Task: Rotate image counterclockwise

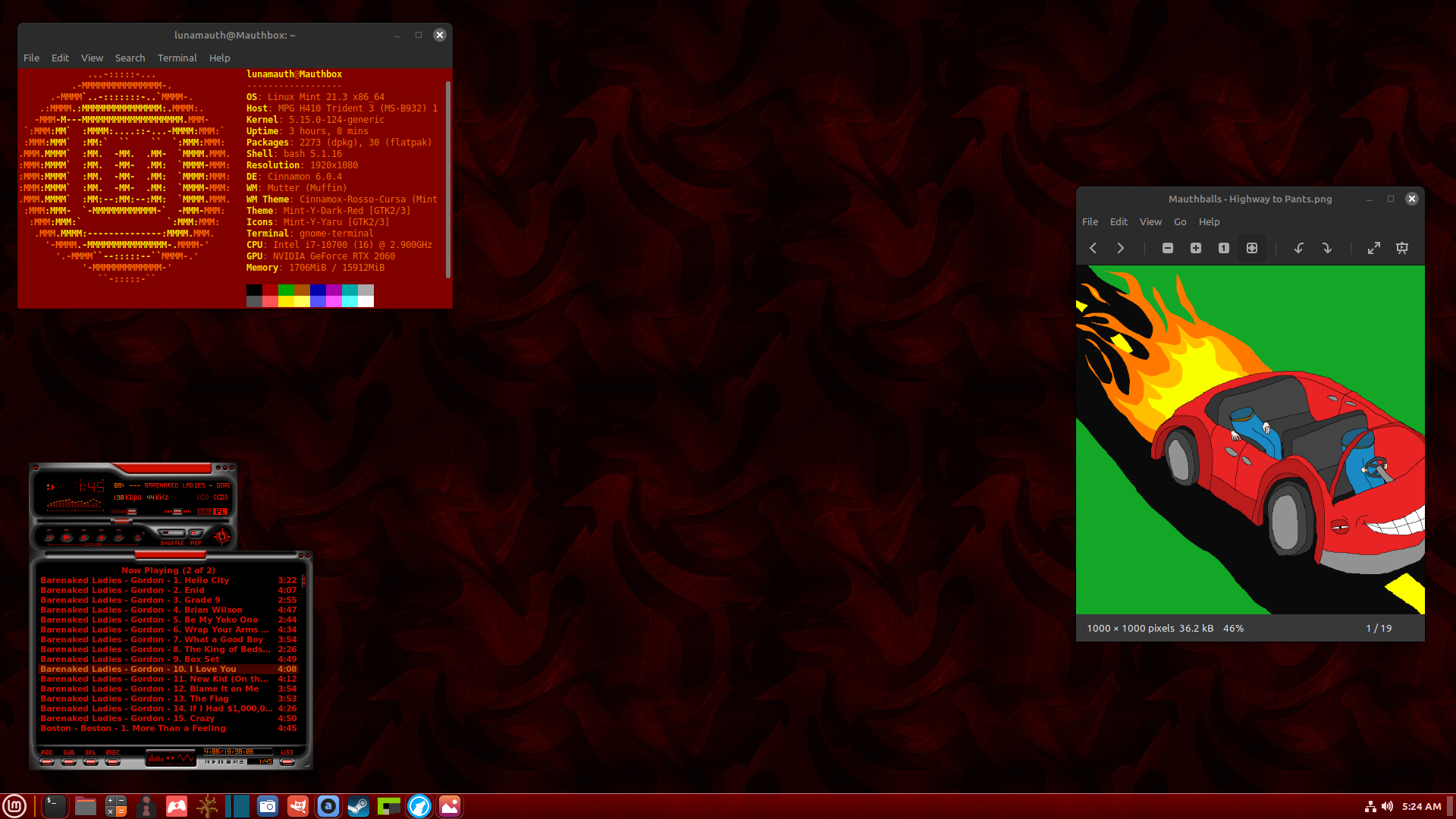Action: [1299, 248]
